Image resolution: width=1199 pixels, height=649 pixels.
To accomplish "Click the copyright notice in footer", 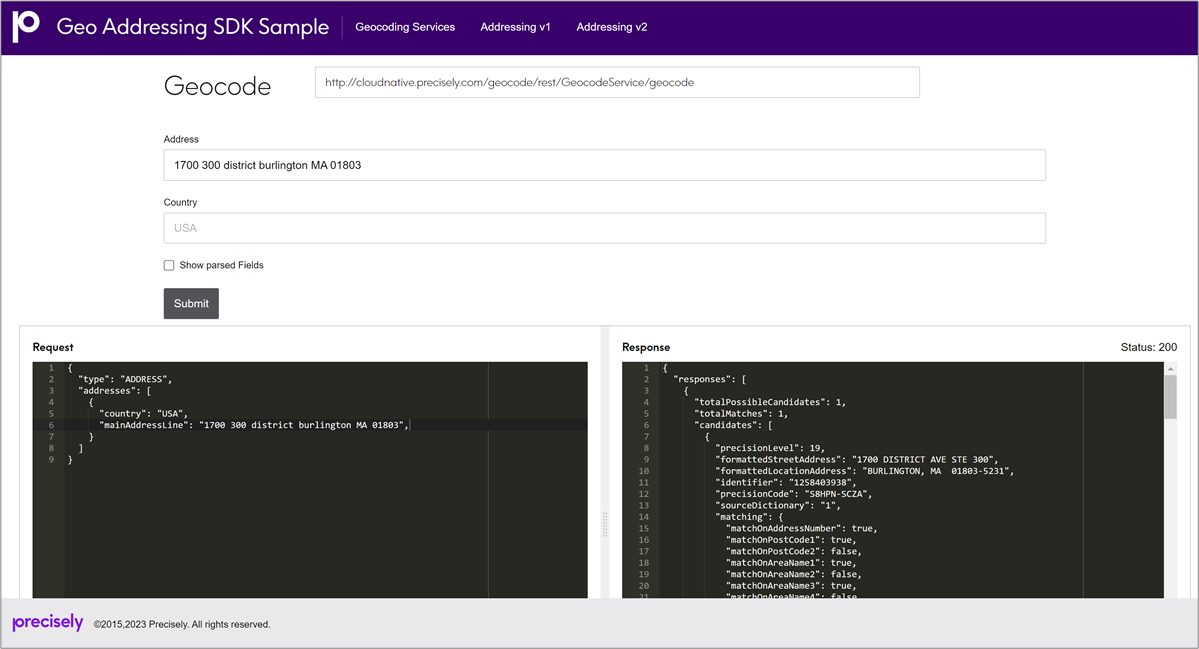I will (182, 625).
